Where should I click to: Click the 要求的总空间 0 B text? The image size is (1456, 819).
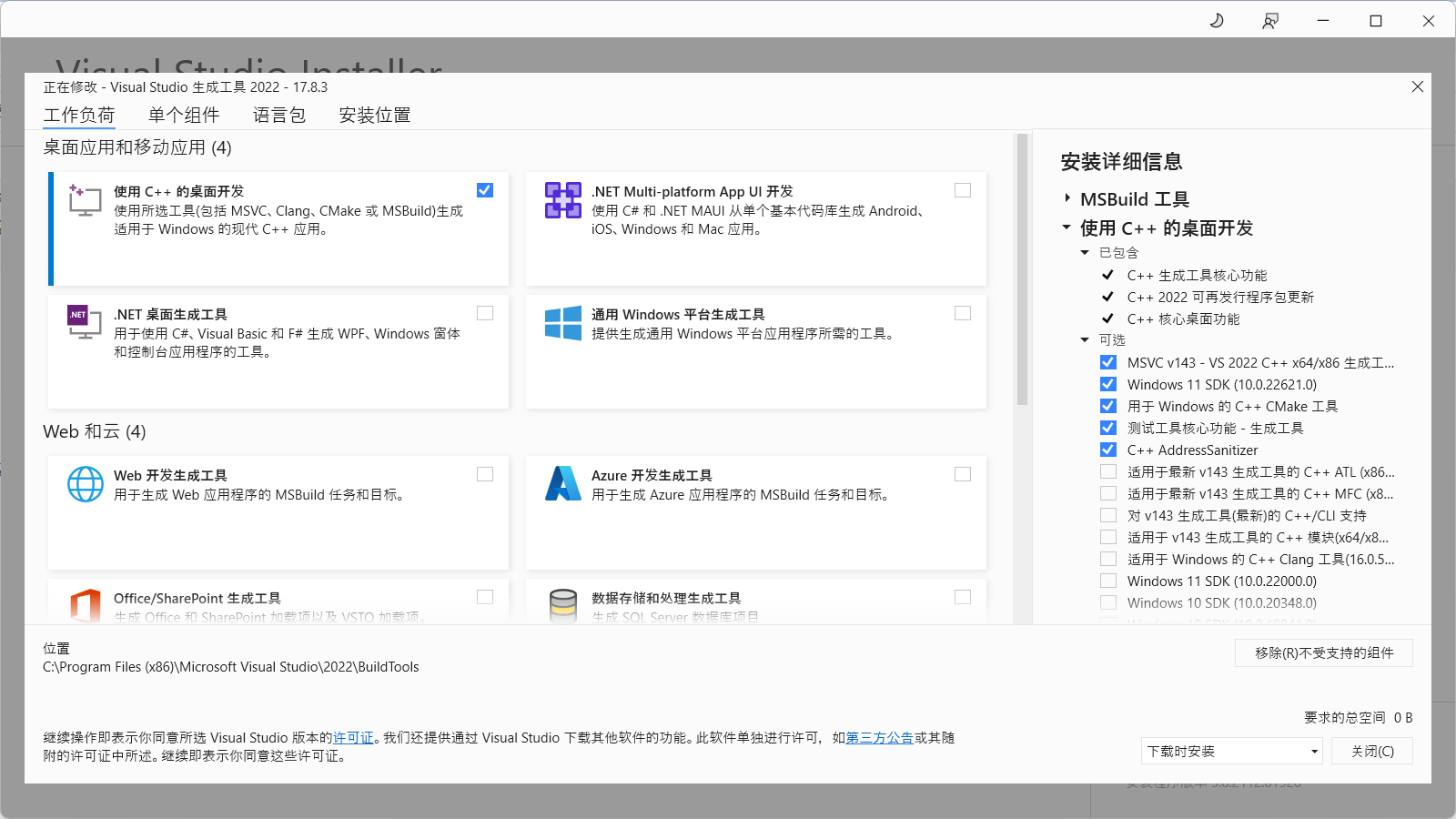click(1358, 717)
